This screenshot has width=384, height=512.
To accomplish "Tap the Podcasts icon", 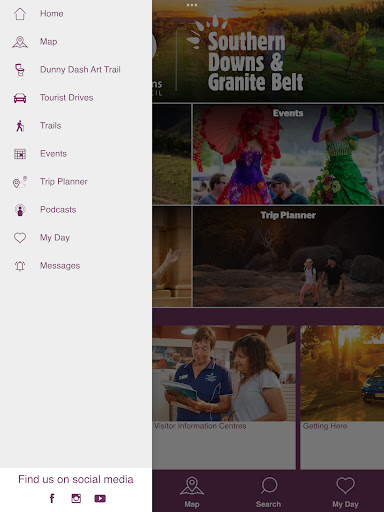I will click(x=20, y=210).
